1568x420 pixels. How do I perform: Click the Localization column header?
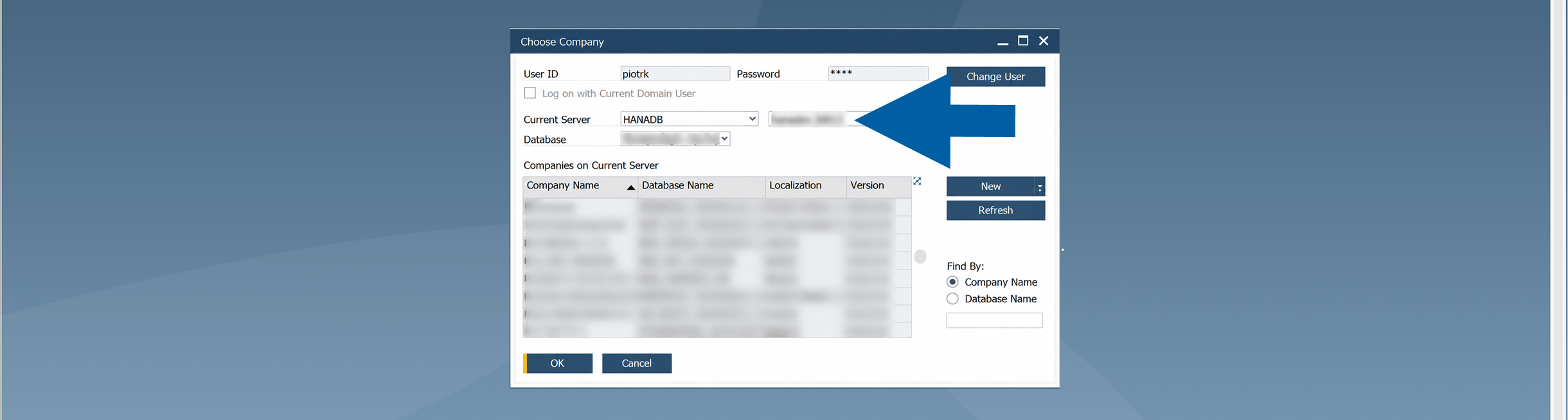pos(806,187)
